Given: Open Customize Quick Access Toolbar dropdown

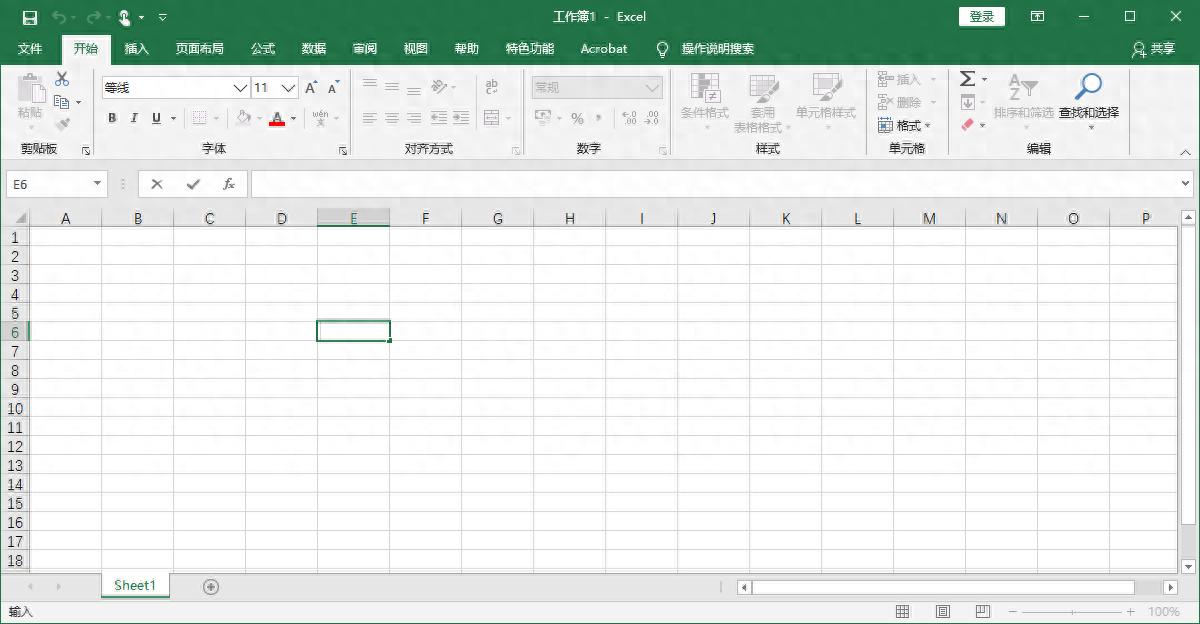Looking at the screenshot, I should pyautogui.click(x=163, y=17).
